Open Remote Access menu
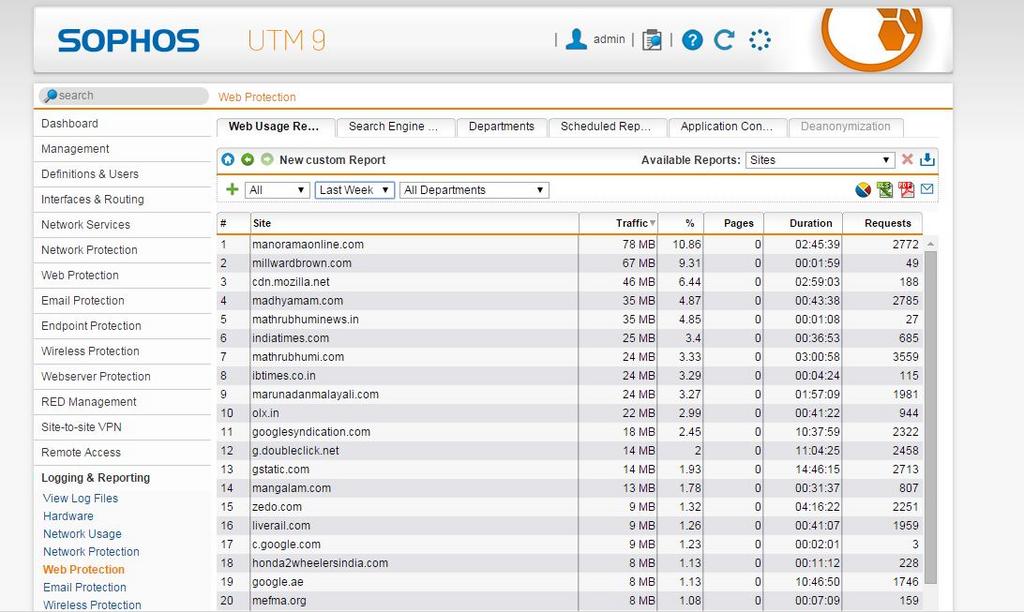1024x612 pixels. click(x=122, y=453)
